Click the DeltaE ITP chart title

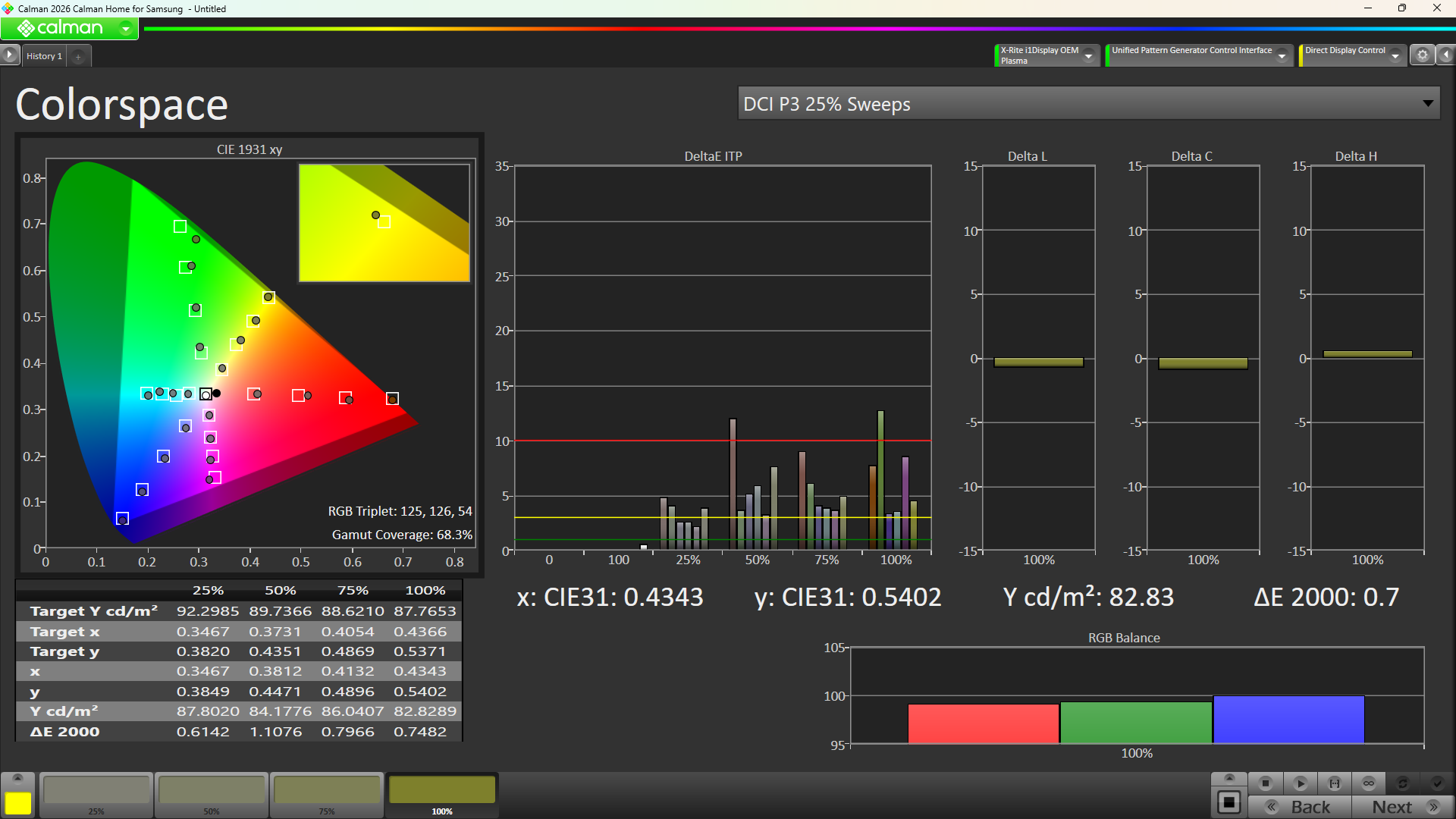713,156
